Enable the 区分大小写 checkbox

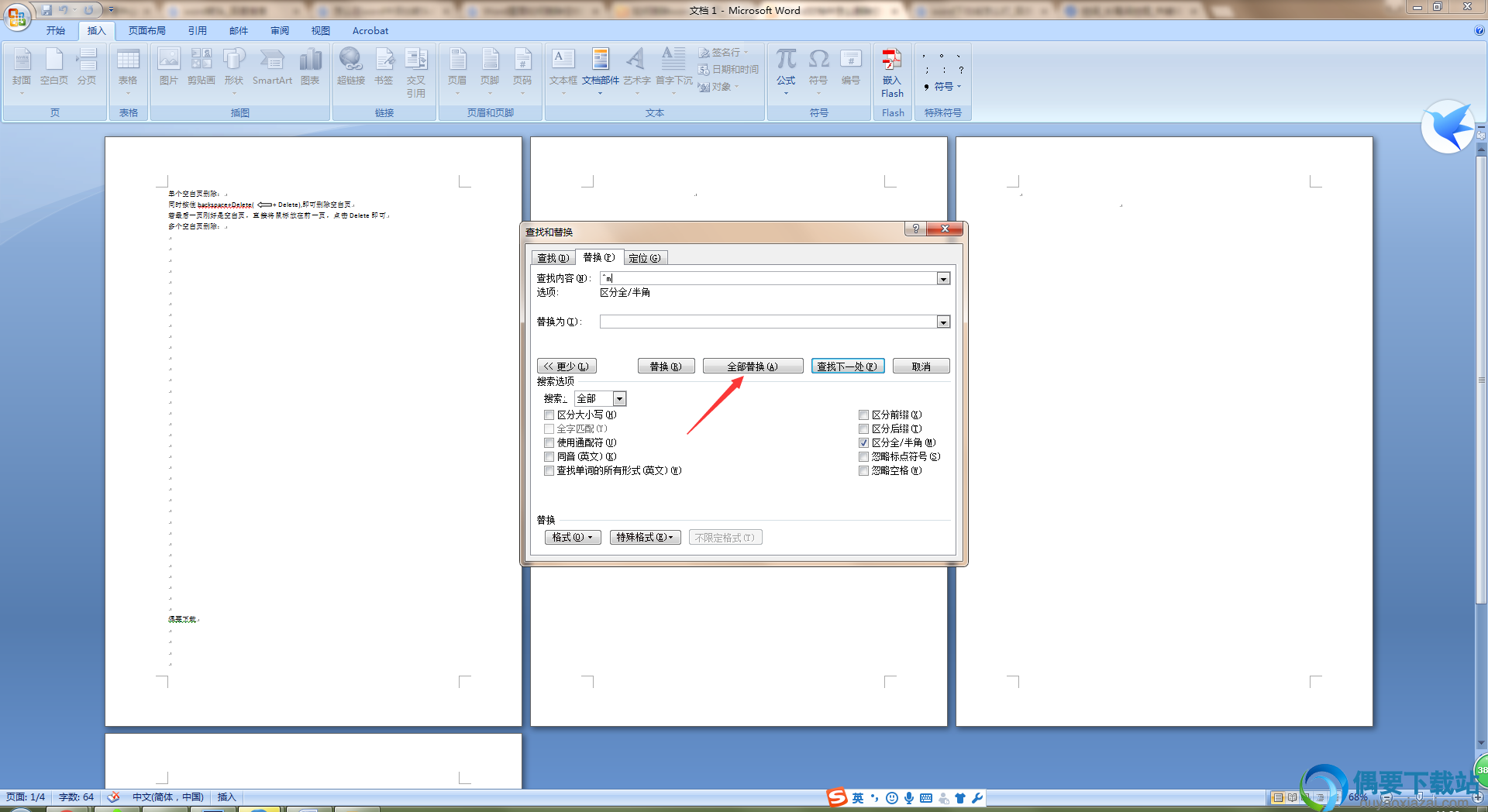point(549,415)
